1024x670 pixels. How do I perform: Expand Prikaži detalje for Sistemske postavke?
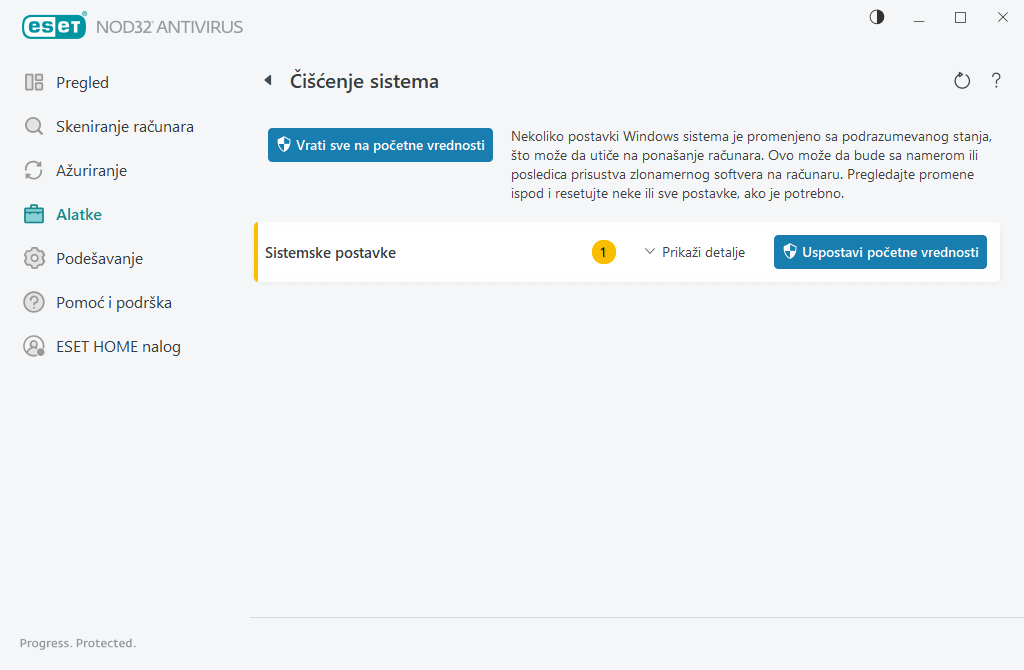click(x=695, y=253)
